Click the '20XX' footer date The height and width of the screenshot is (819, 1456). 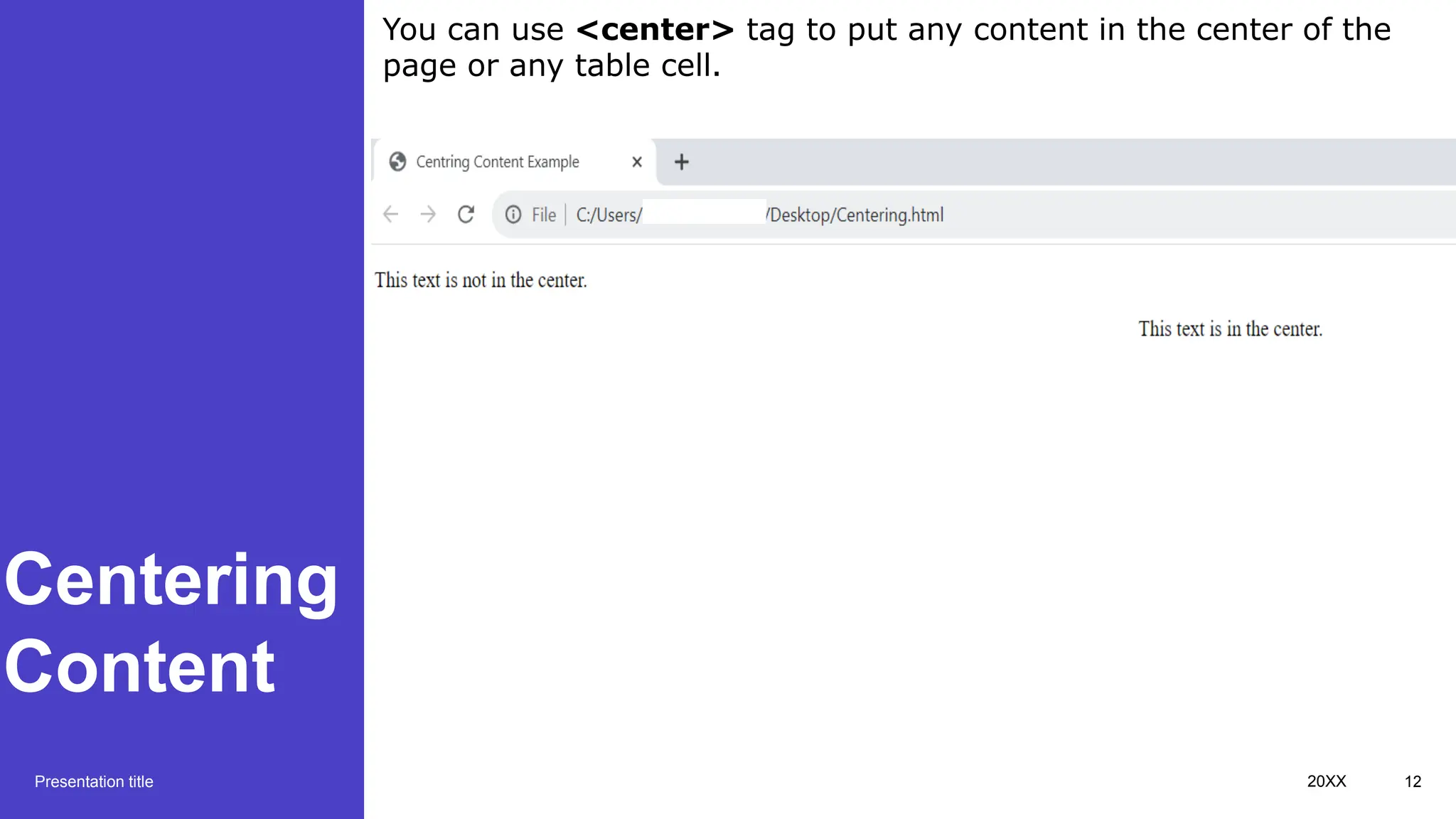pyautogui.click(x=1327, y=781)
